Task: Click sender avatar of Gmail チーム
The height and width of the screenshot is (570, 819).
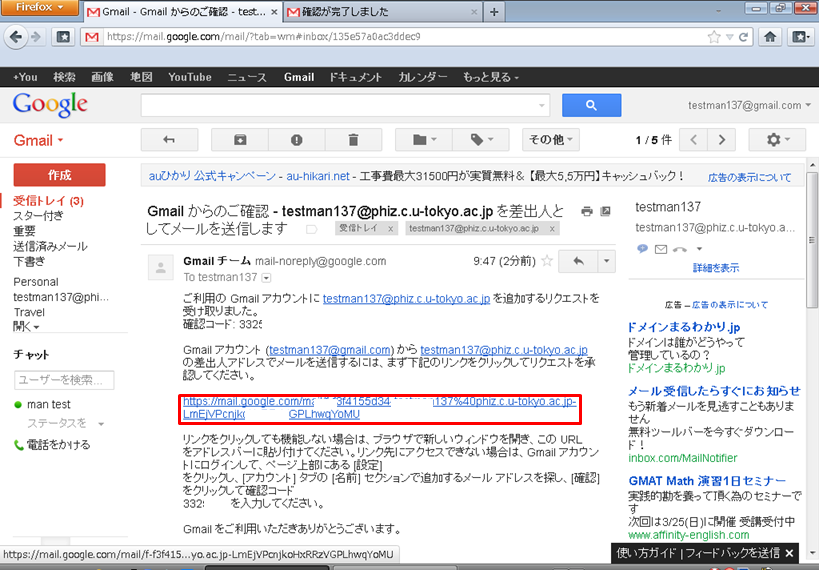Action: tap(161, 267)
